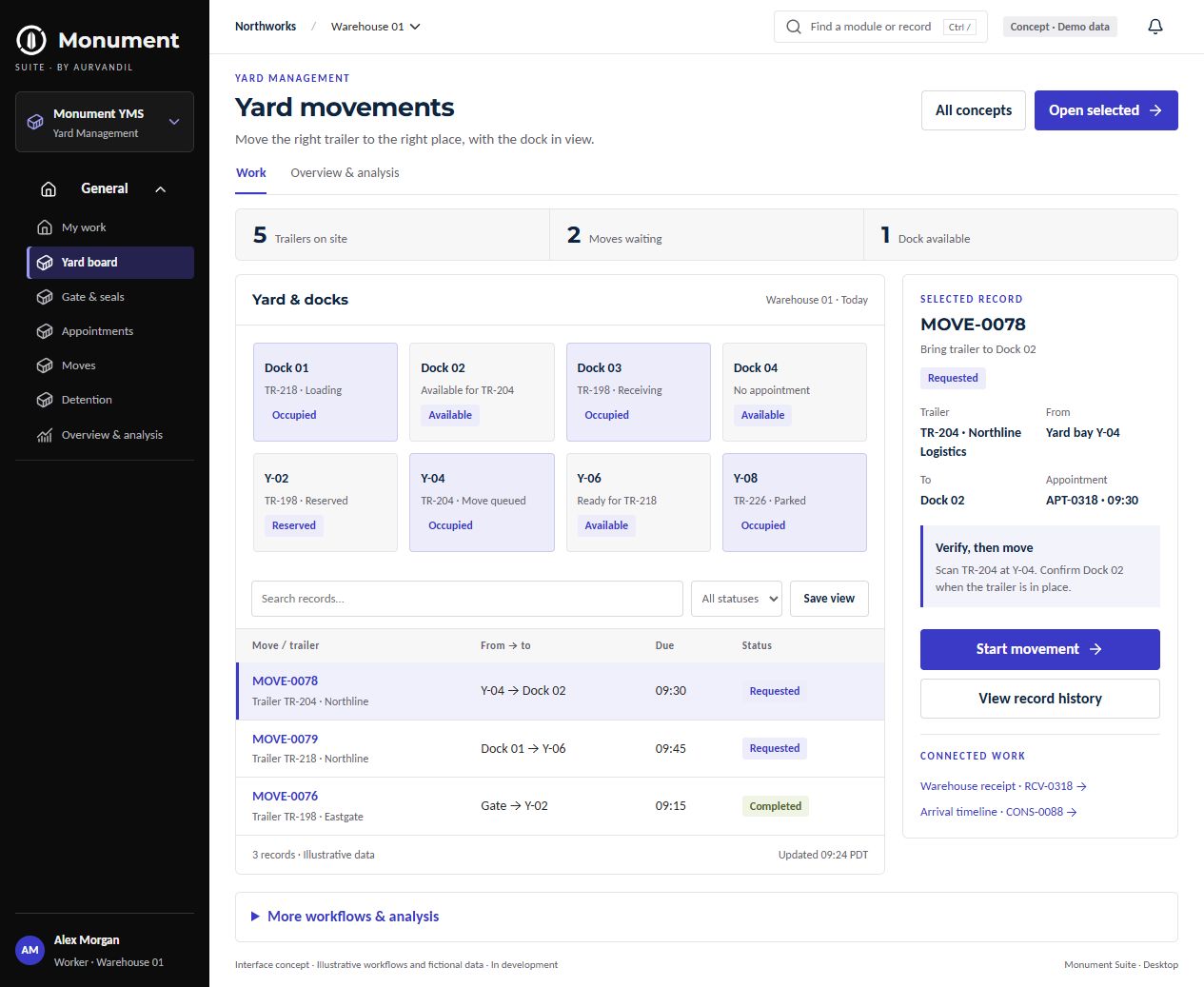
Task: Open the MOVE-0076 record link
Action: coord(285,797)
